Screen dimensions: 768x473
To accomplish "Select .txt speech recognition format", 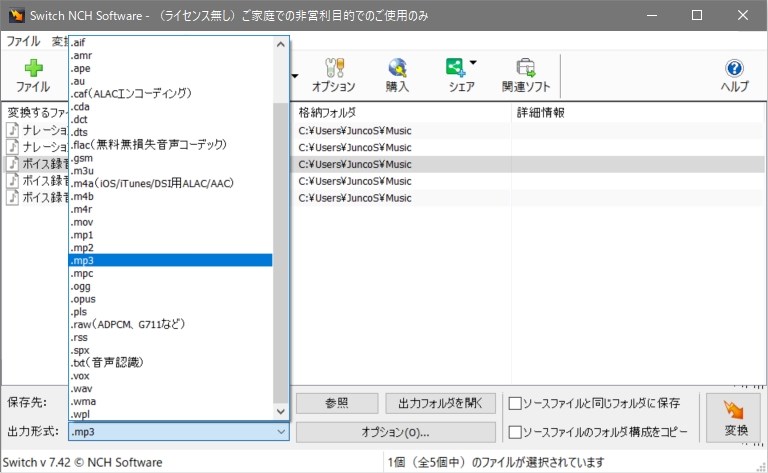I will [171, 362].
